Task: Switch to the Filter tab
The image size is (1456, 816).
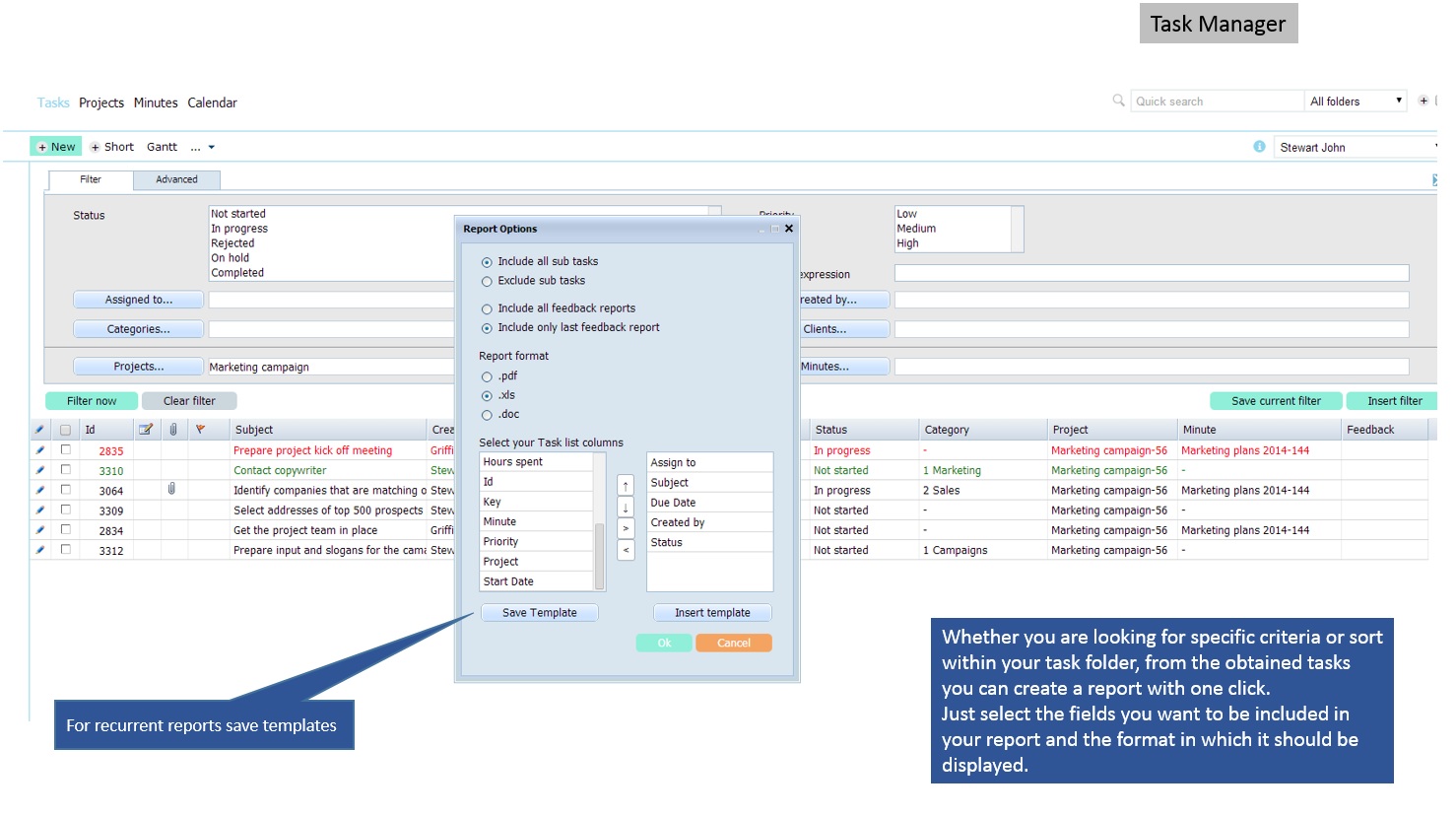Action: click(91, 179)
